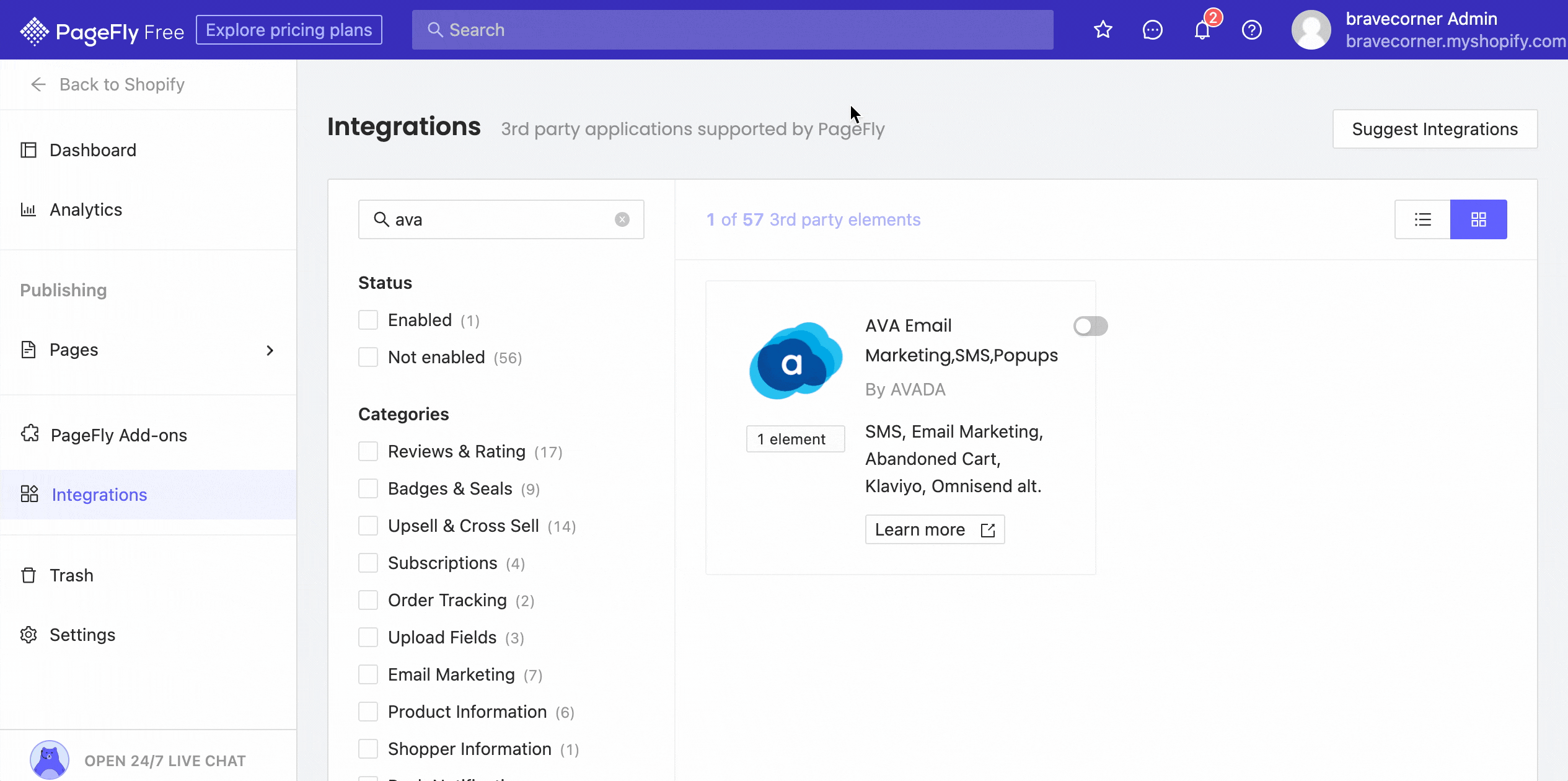Click the 'Categories' heading
Viewport: 1568px width, 781px height.
(403, 414)
